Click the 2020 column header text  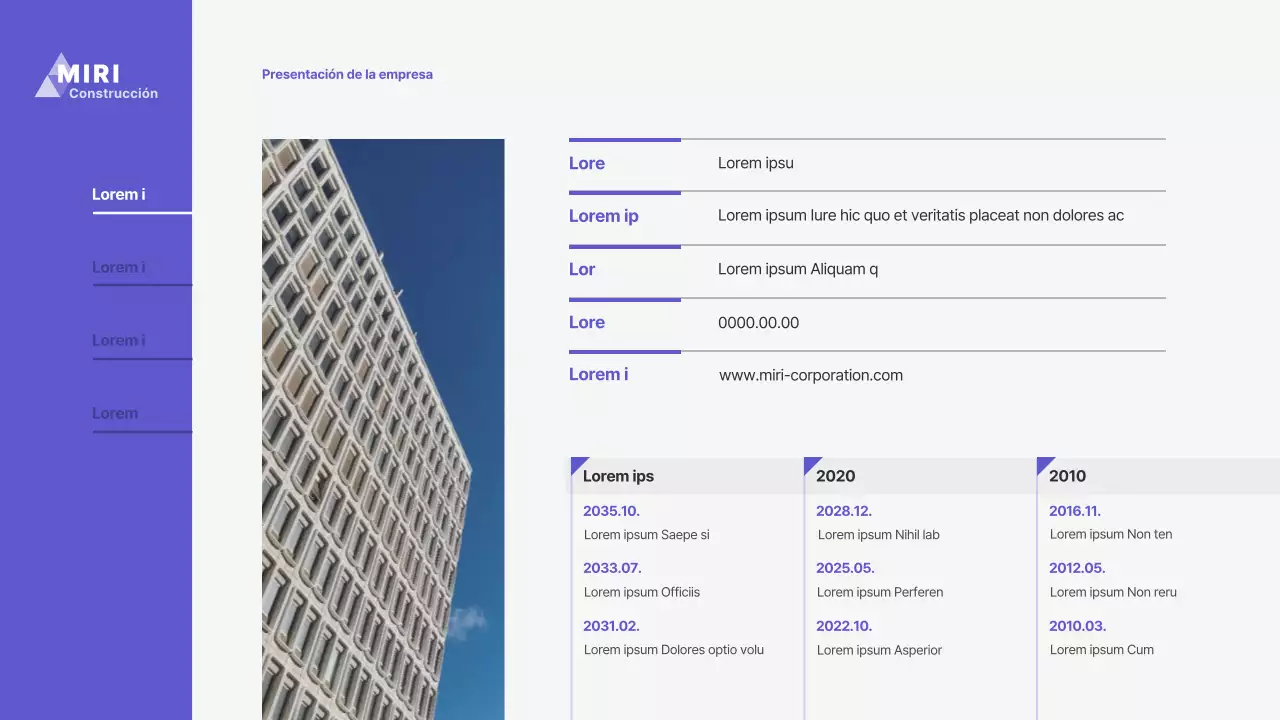(x=835, y=476)
